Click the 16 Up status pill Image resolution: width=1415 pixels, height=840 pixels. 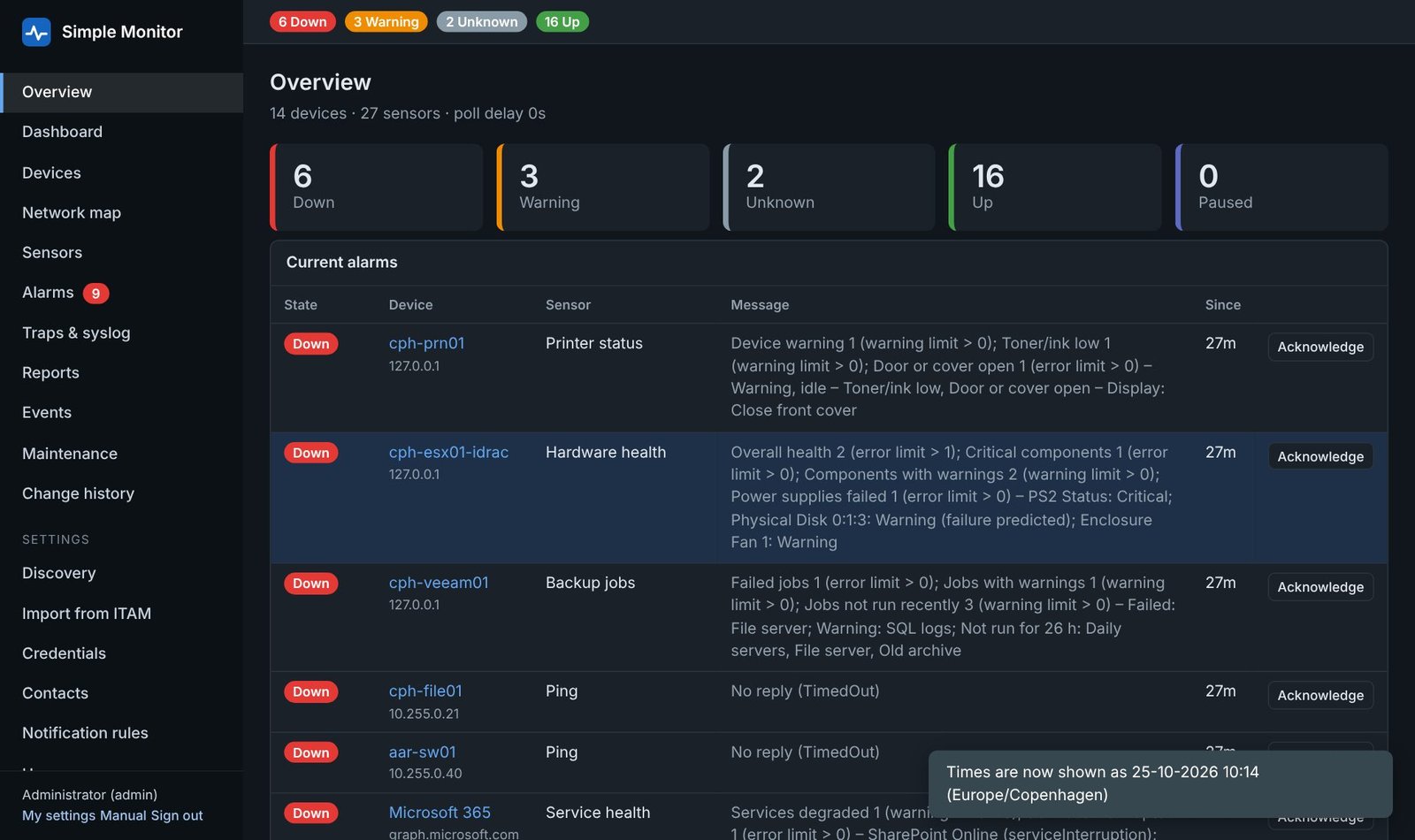coord(562,21)
